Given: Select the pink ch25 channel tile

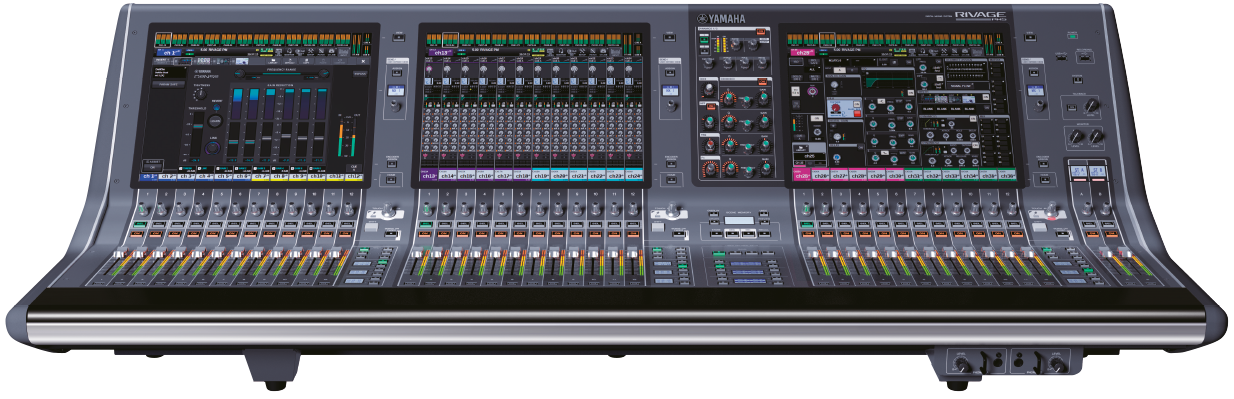Looking at the screenshot, I should point(801,175).
